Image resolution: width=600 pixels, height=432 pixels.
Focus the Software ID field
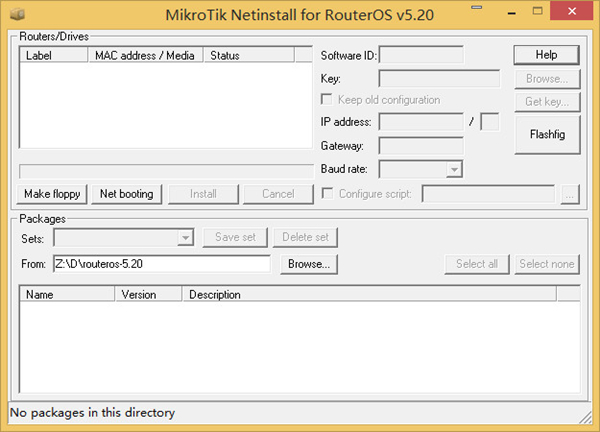[421, 55]
